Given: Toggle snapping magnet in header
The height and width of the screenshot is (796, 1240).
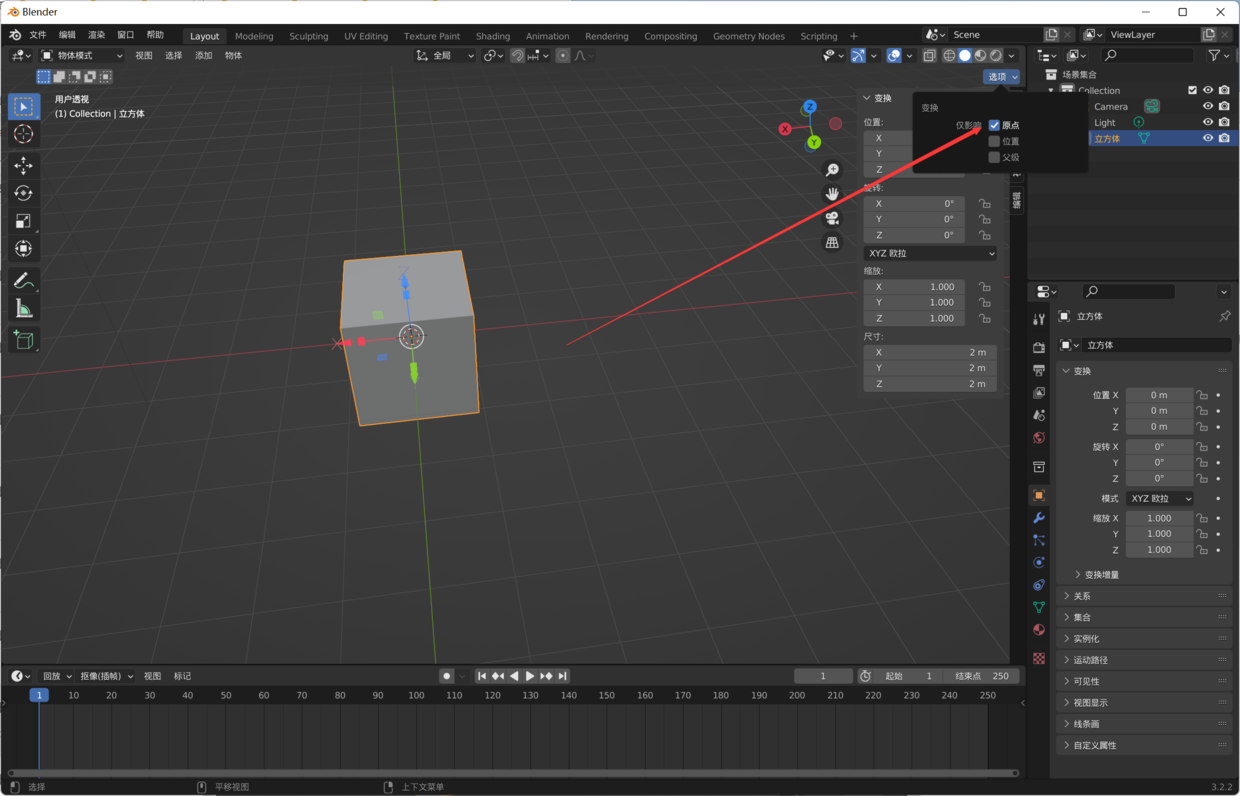Looking at the screenshot, I should point(517,56).
